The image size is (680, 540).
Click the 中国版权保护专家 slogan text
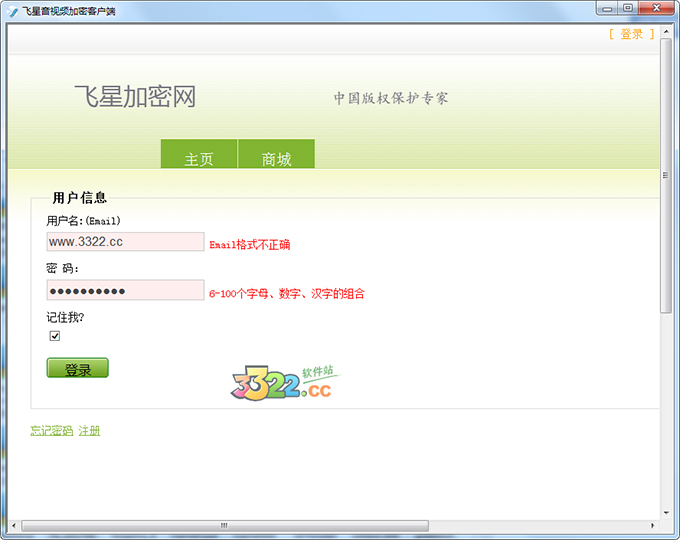click(x=391, y=98)
